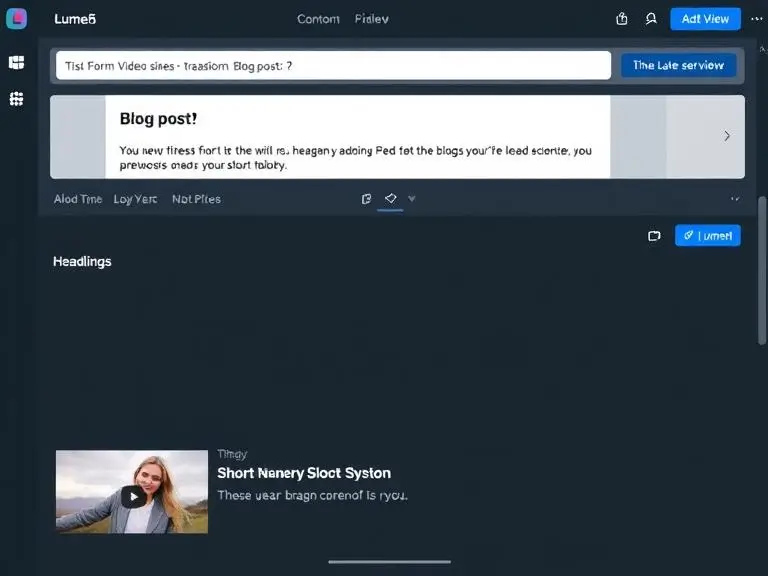This screenshot has width=768, height=576.
Task: Click the blog post body paragraph
Action: coord(356,157)
